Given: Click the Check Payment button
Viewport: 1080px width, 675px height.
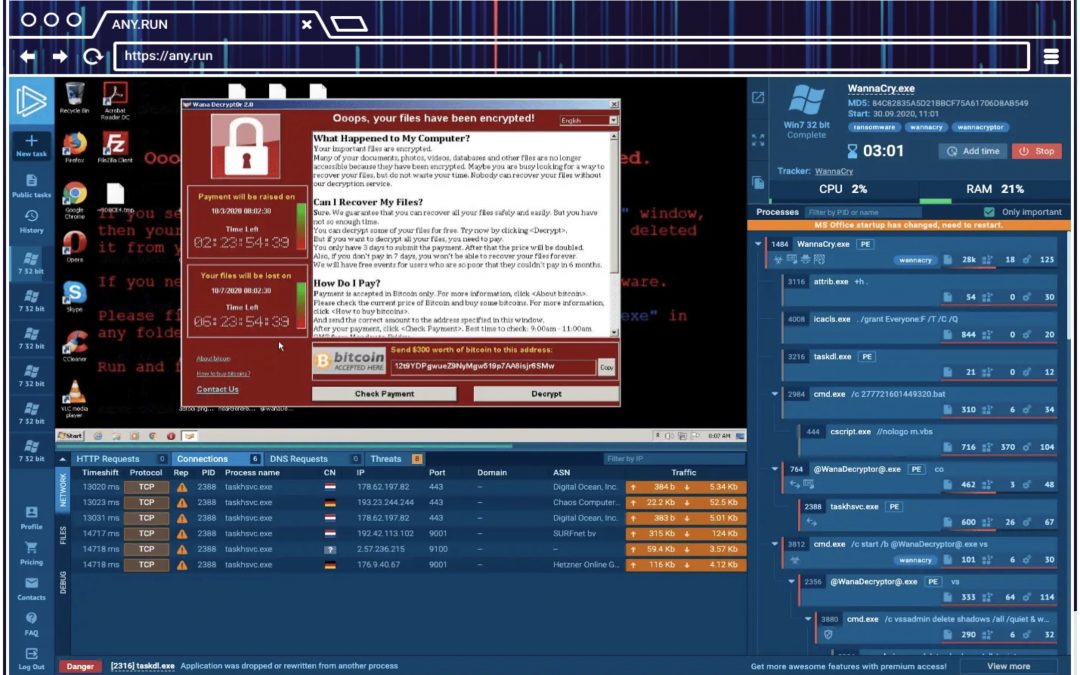Looking at the screenshot, I should point(384,393).
